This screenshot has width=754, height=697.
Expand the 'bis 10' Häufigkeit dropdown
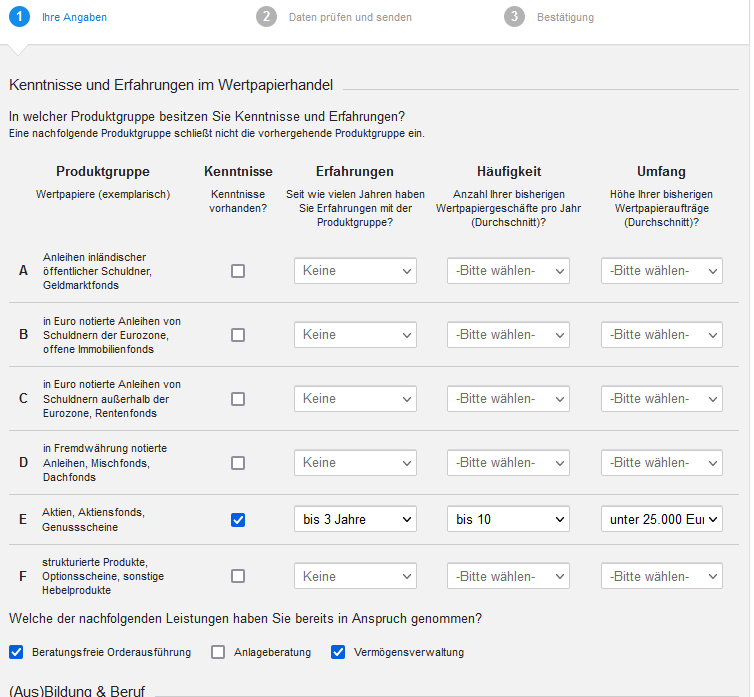click(508, 520)
